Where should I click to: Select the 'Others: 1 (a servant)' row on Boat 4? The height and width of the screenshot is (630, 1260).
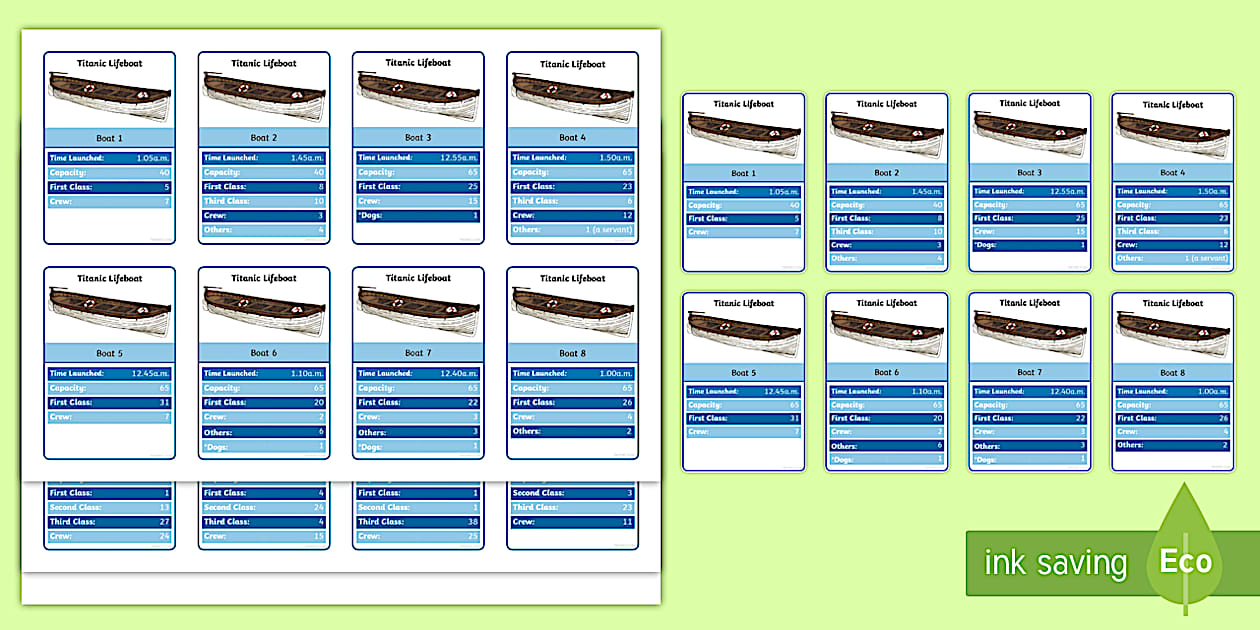tap(571, 231)
